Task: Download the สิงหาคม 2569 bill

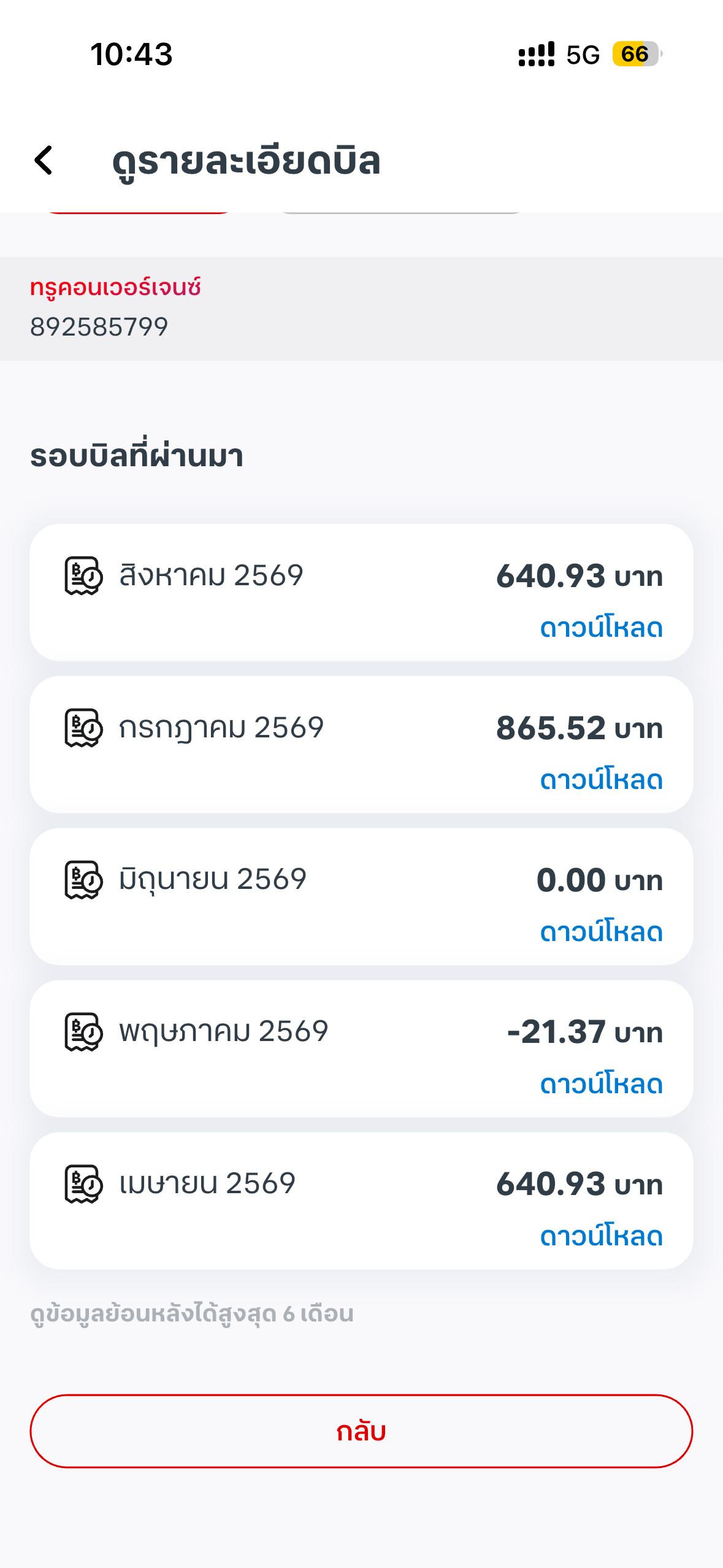Action: [x=601, y=628]
